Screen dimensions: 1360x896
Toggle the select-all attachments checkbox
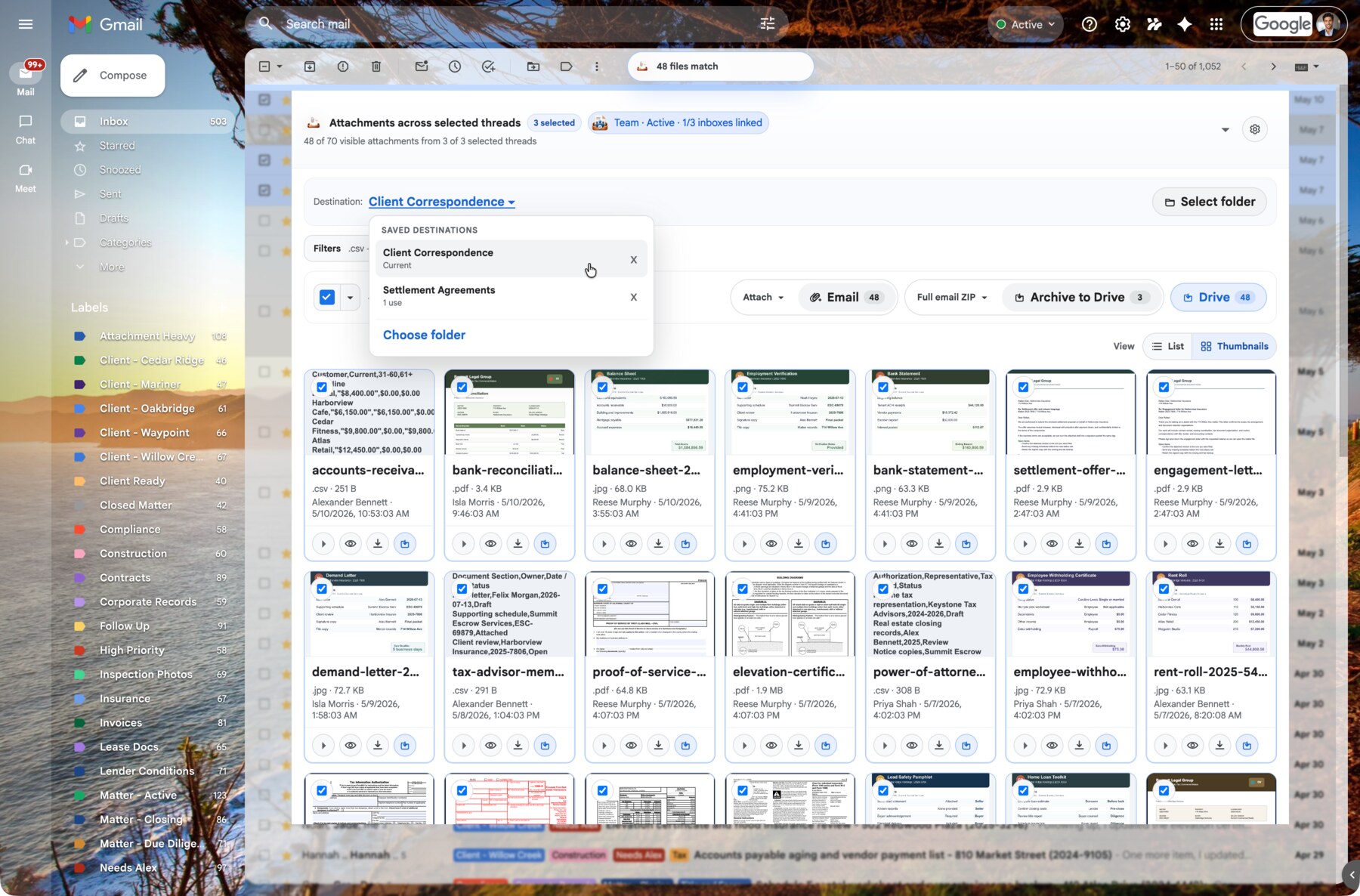click(327, 298)
